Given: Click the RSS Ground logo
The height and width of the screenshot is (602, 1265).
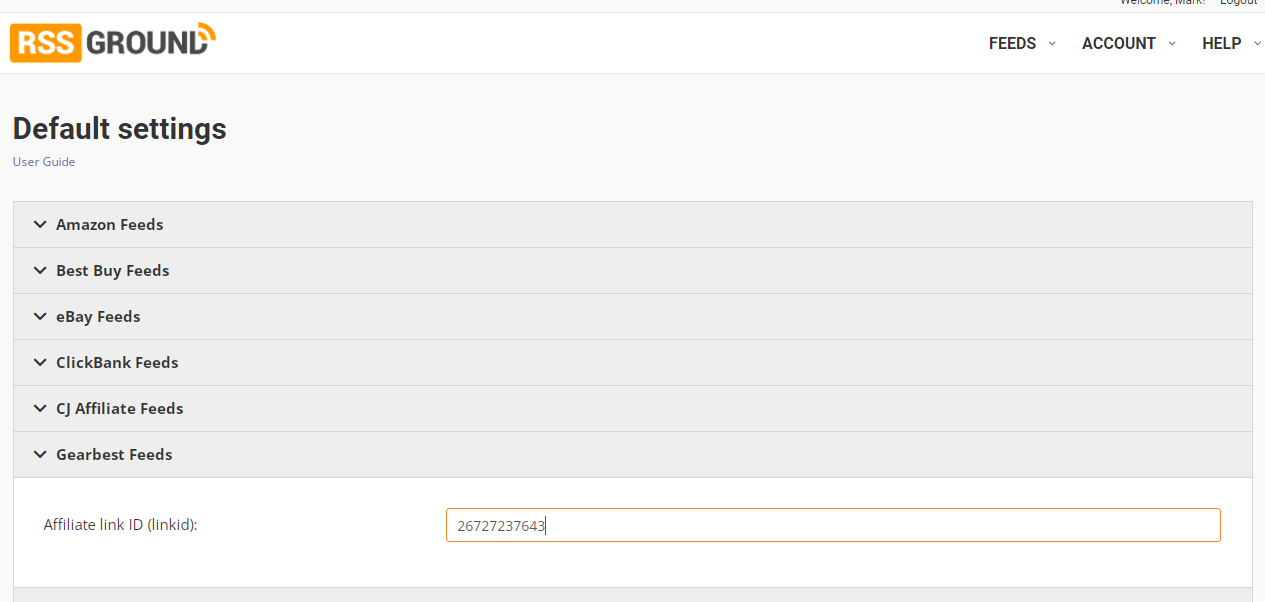Looking at the screenshot, I should tap(113, 42).
